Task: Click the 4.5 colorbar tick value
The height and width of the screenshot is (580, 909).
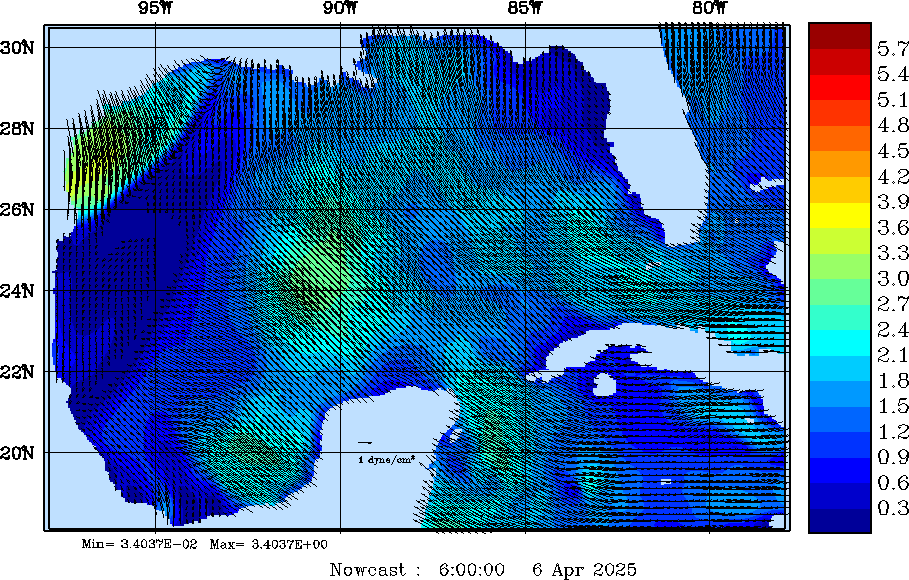Action: click(x=893, y=151)
